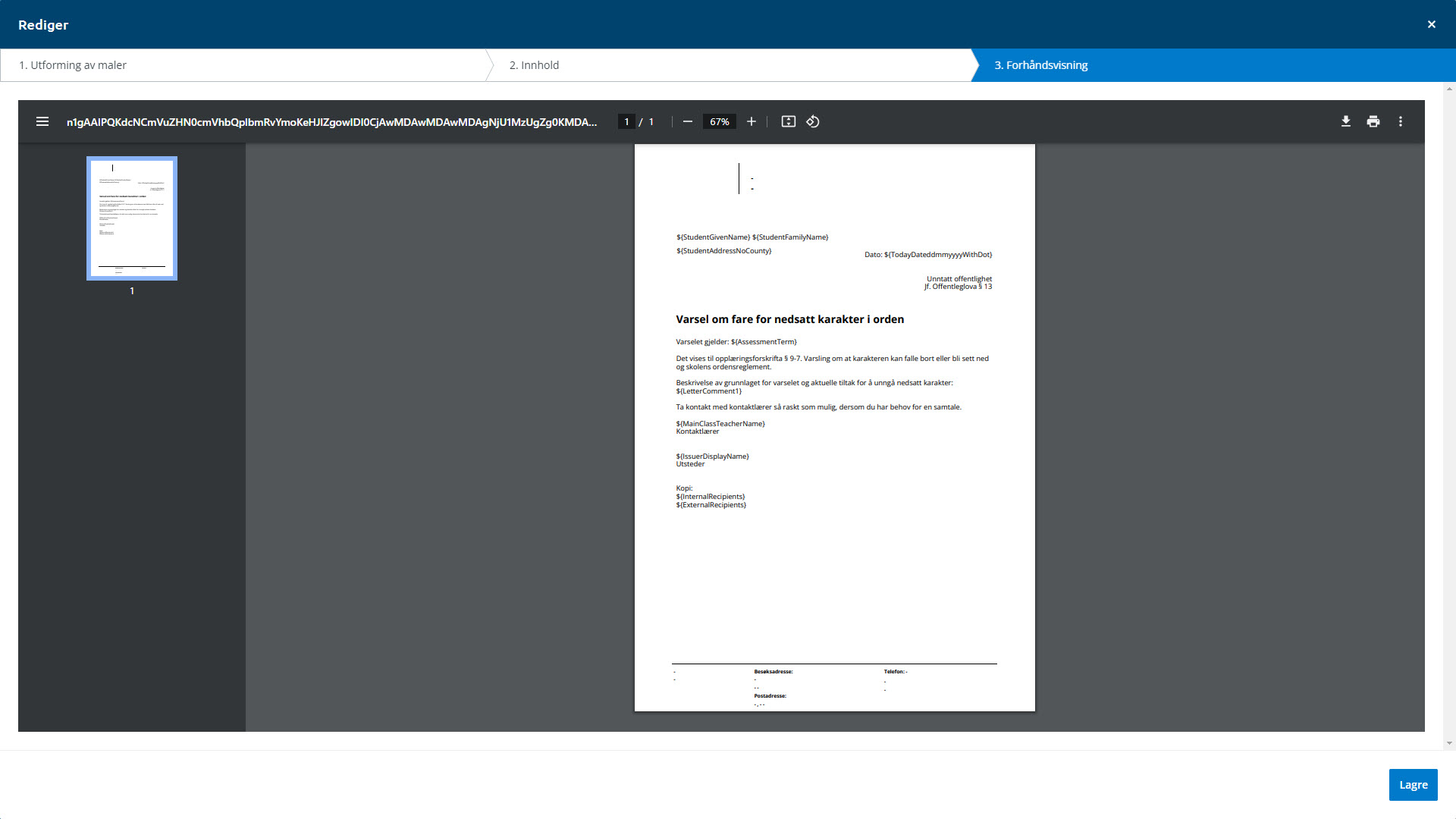Switch to the Innhold step

pyautogui.click(x=534, y=65)
